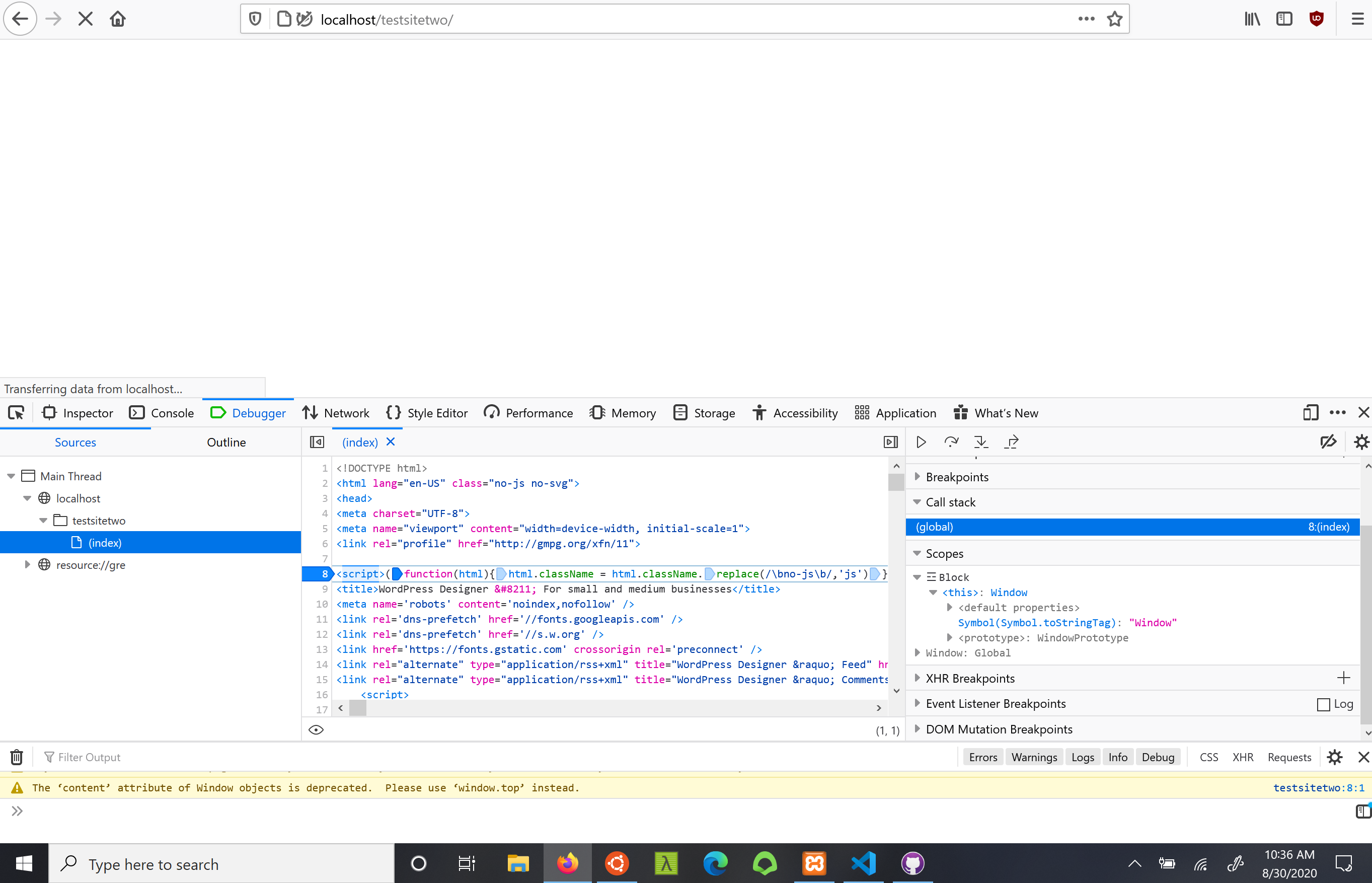1372x883 pixels.
Task: Clear web console output with trash icon
Action: pos(17,758)
